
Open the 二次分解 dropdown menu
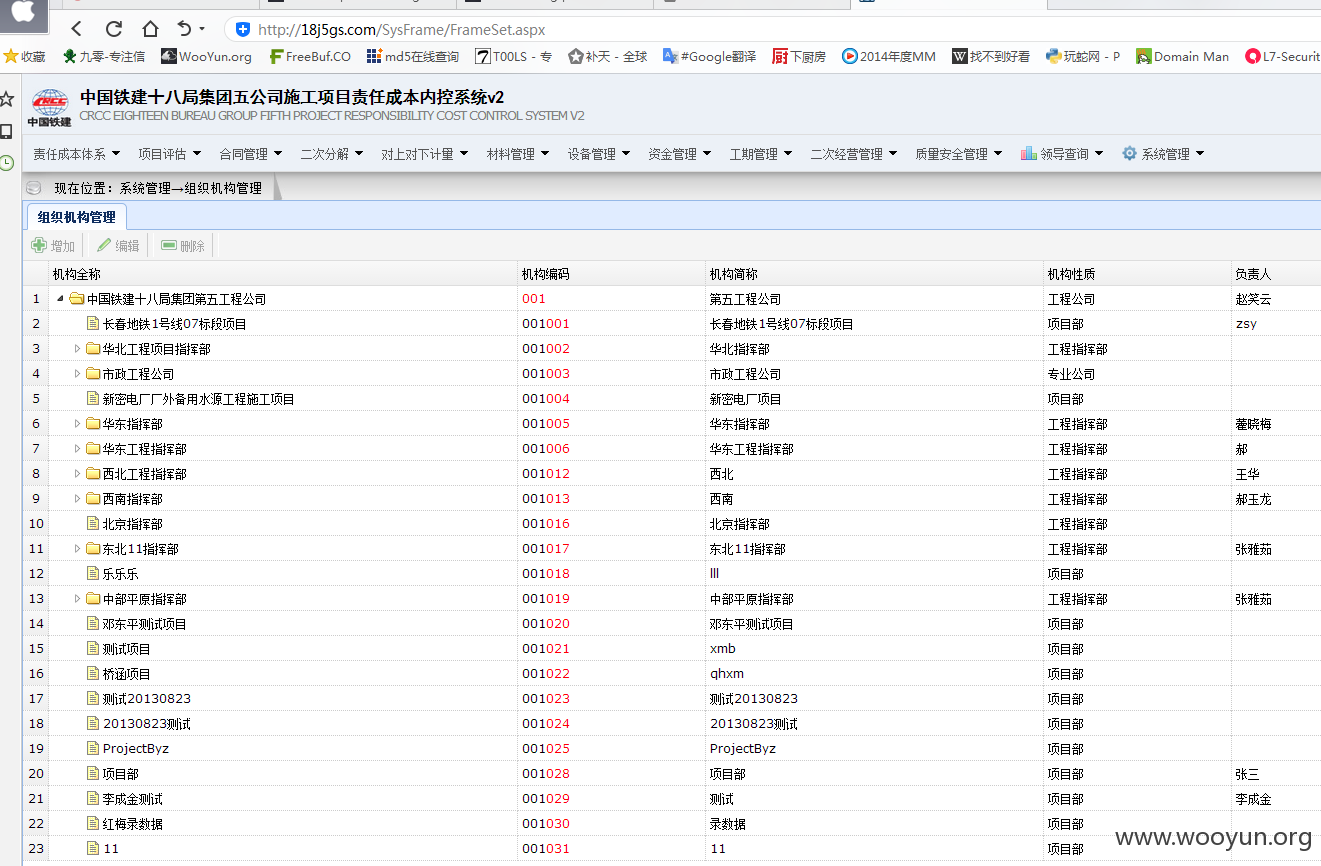[331, 154]
